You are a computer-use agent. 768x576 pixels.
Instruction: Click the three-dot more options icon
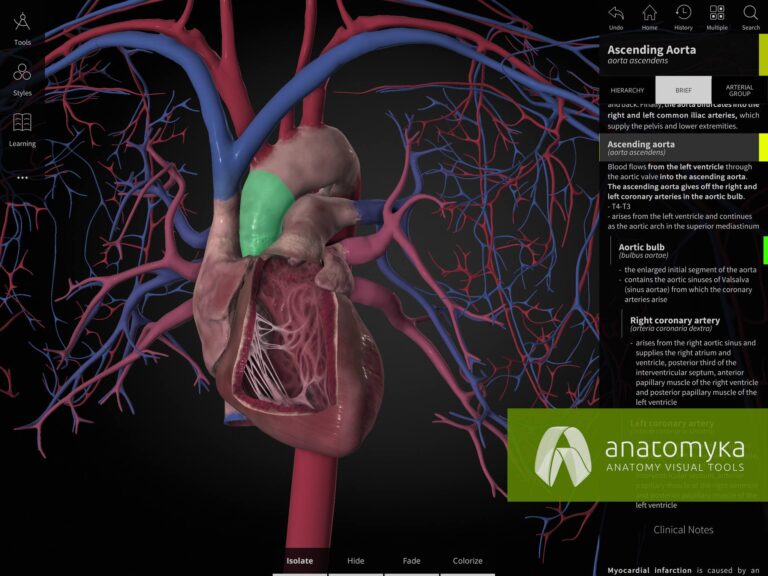click(22, 178)
